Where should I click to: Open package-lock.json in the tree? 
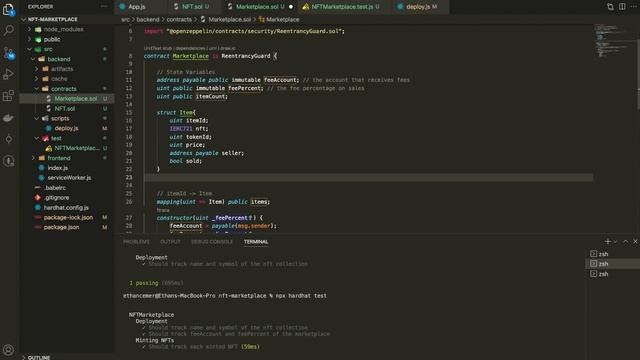(x=67, y=217)
